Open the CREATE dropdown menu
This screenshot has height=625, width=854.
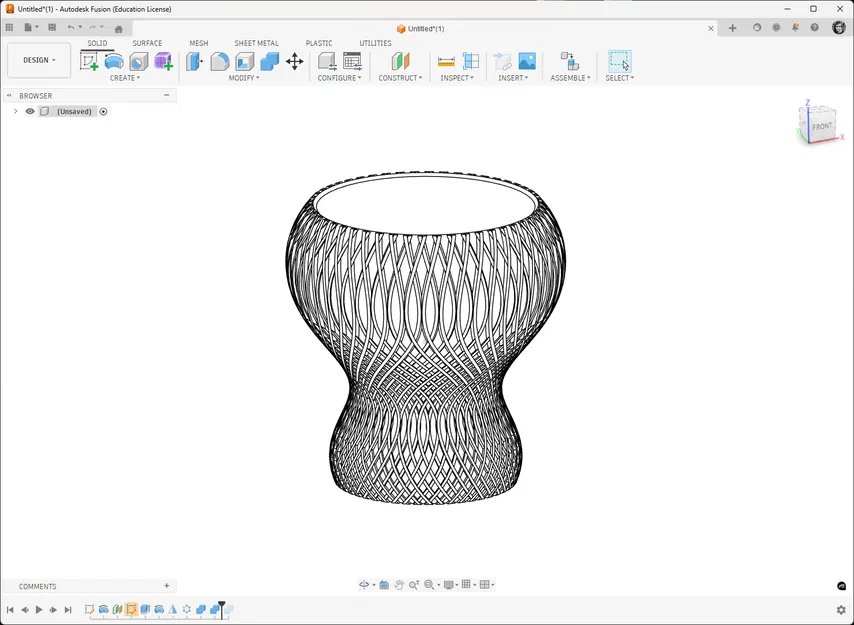click(125, 78)
